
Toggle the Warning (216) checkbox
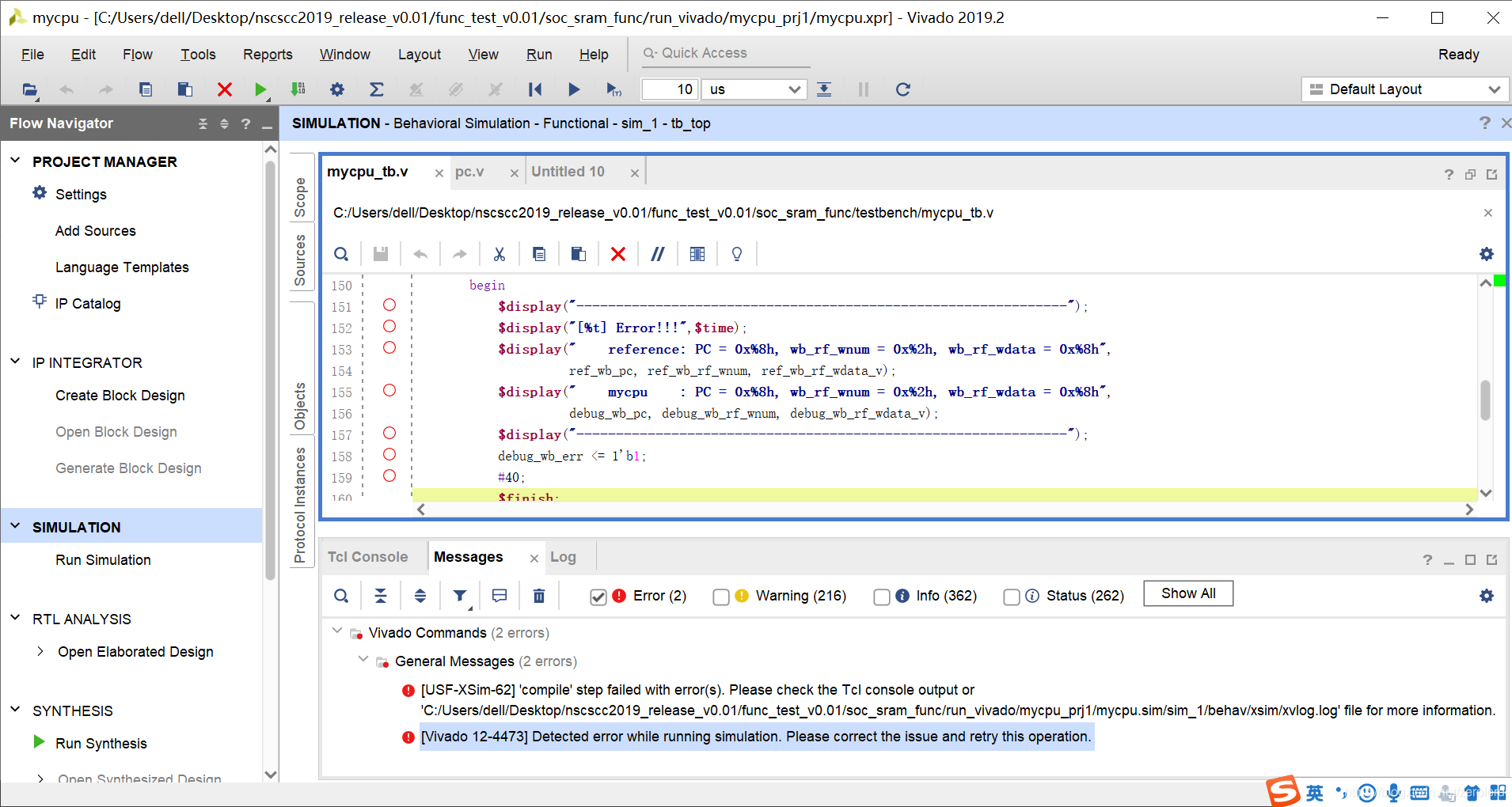click(x=721, y=597)
